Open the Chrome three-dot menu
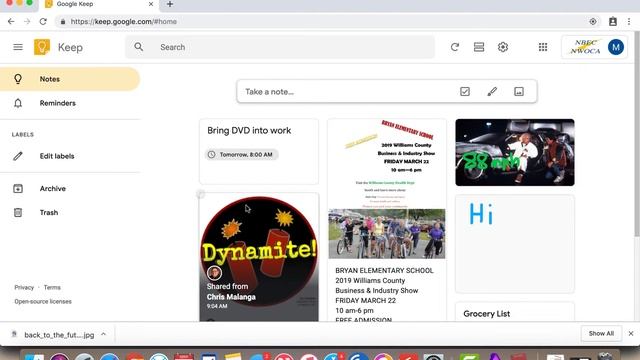Screen dimensions: 640x360 click(x=629, y=21)
